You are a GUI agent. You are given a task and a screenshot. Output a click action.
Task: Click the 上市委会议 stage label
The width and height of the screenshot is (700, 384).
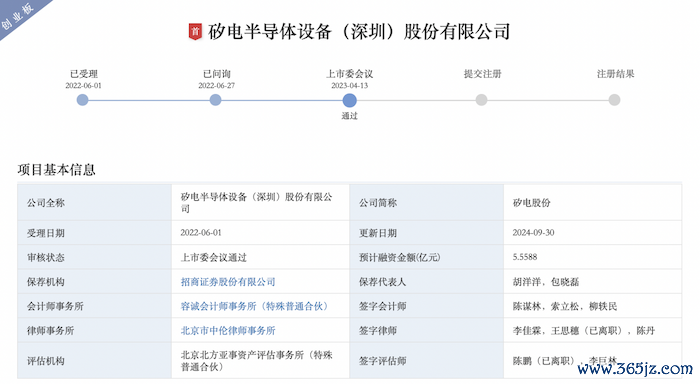[350, 74]
